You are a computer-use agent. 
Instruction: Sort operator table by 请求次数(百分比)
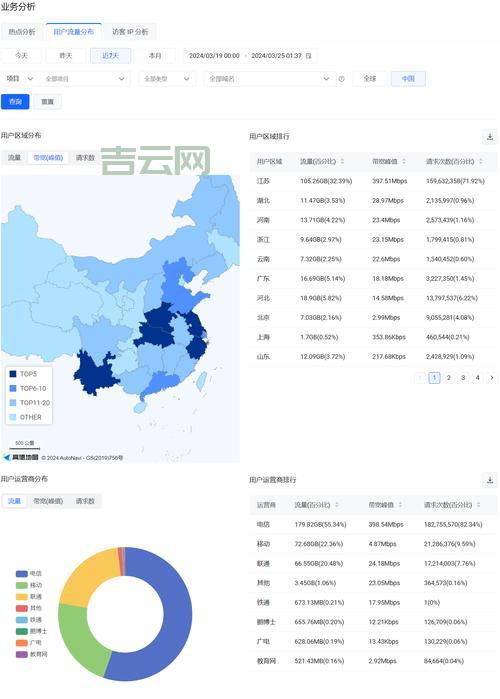click(x=478, y=505)
